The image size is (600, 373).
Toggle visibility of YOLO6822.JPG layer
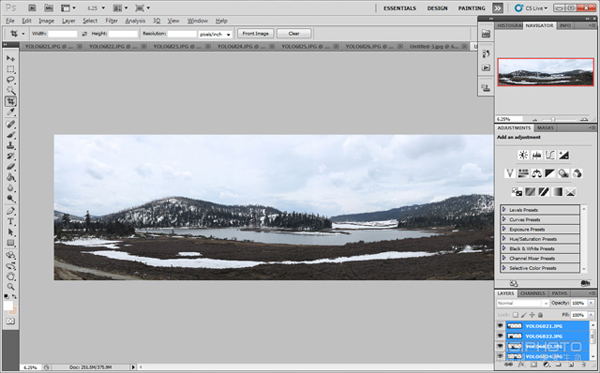click(500, 336)
